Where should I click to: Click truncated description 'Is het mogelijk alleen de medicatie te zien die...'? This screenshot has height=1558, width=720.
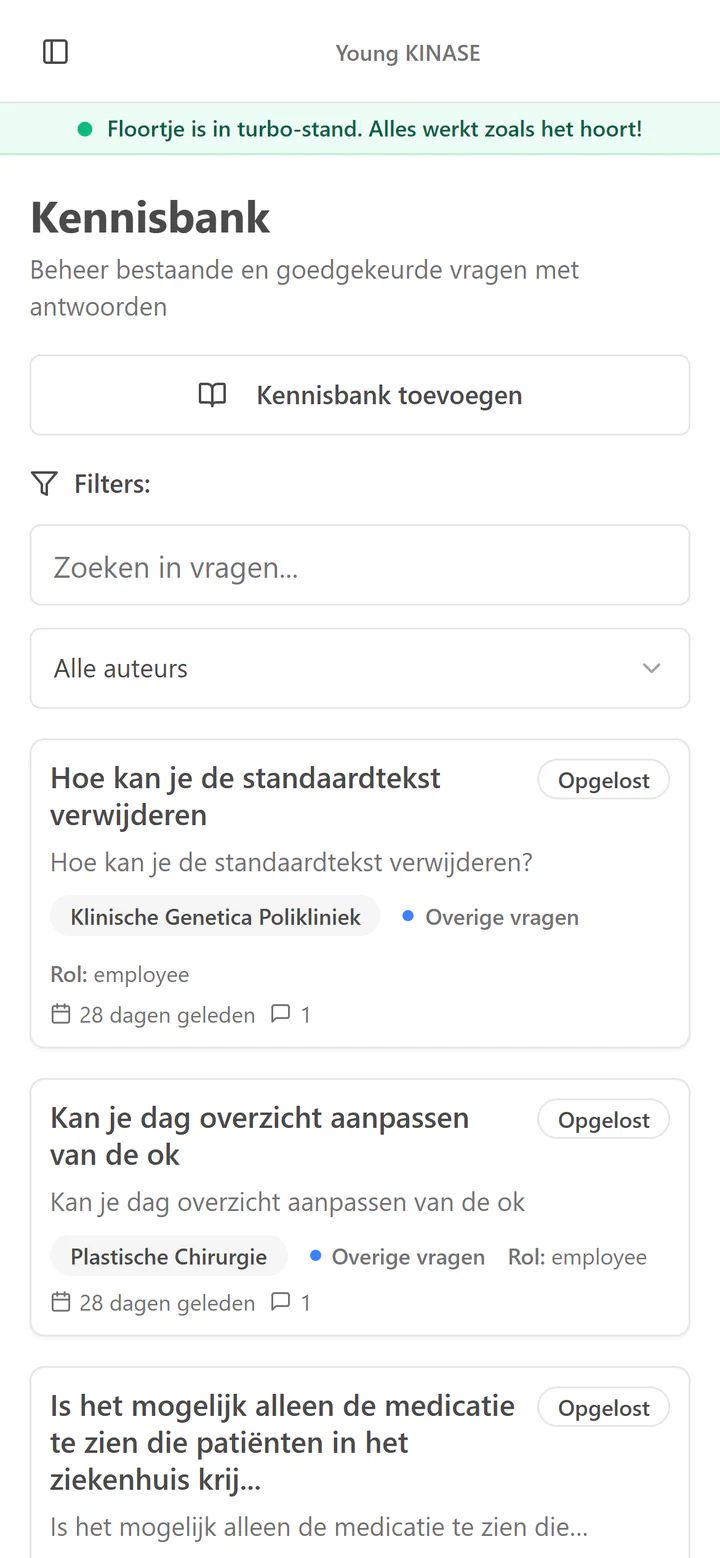click(x=319, y=1527)
